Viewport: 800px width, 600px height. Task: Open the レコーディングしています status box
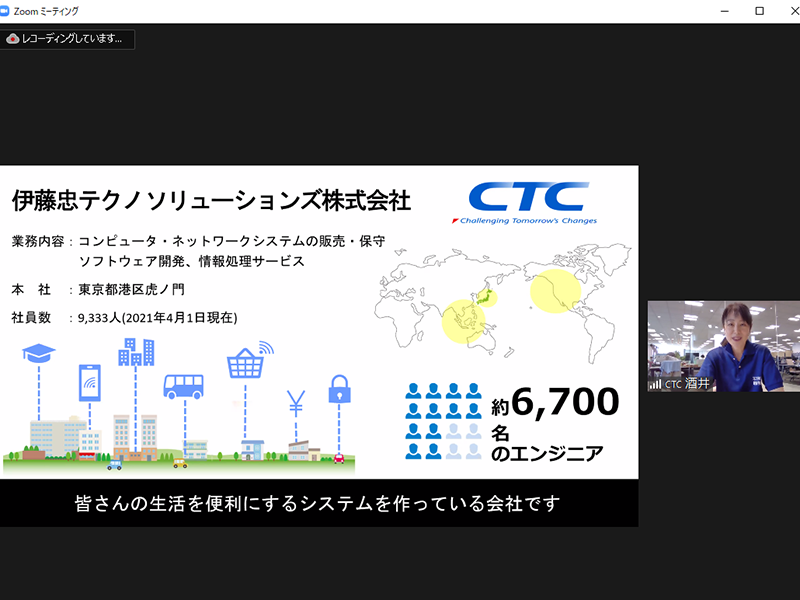(x=68, y=41)
